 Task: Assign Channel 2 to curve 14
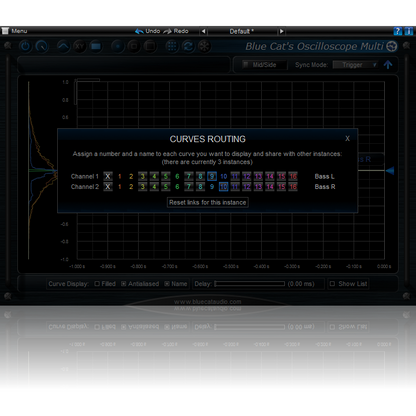tap(270, 187)
